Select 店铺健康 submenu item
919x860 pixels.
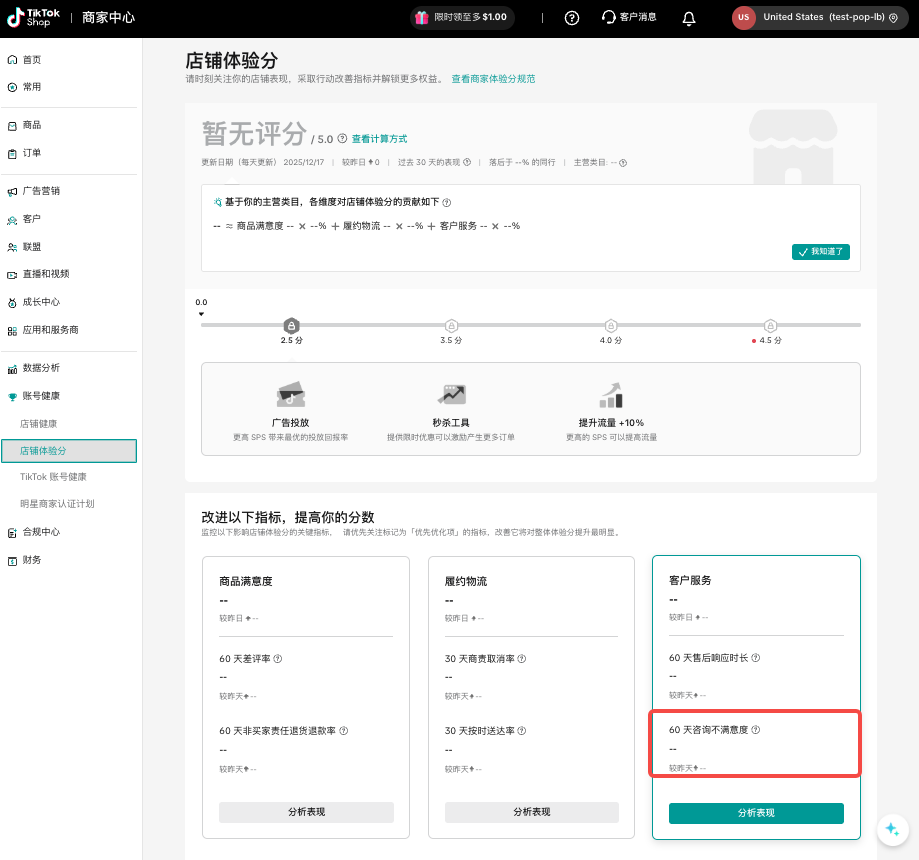pyautogui.click(x=38, y=424)
